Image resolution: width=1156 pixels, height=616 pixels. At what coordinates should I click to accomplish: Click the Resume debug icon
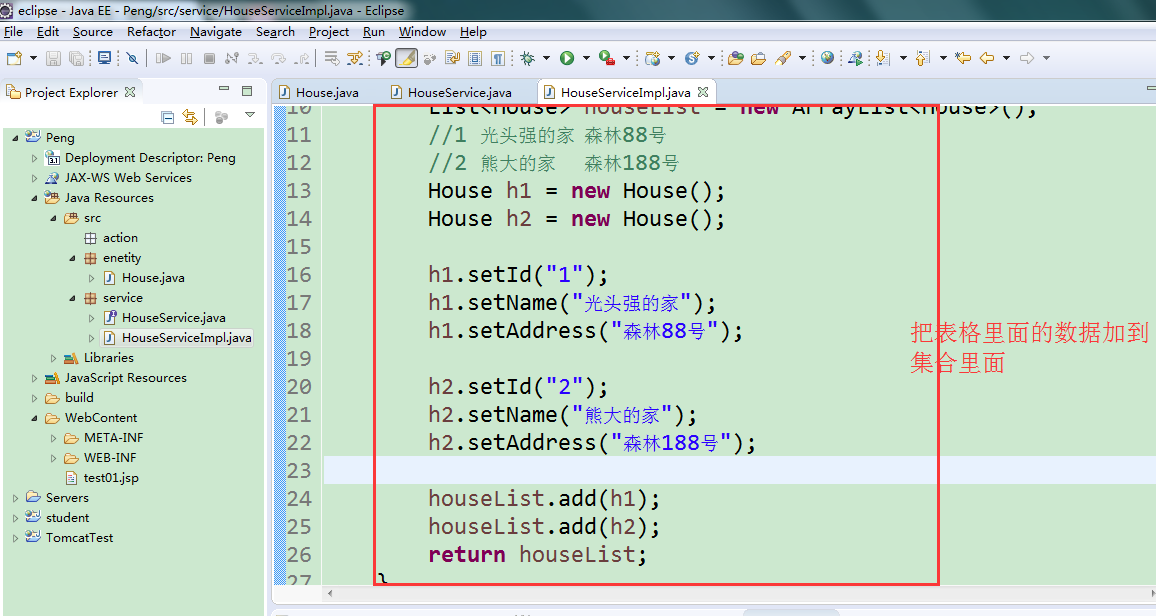(163, 58)
